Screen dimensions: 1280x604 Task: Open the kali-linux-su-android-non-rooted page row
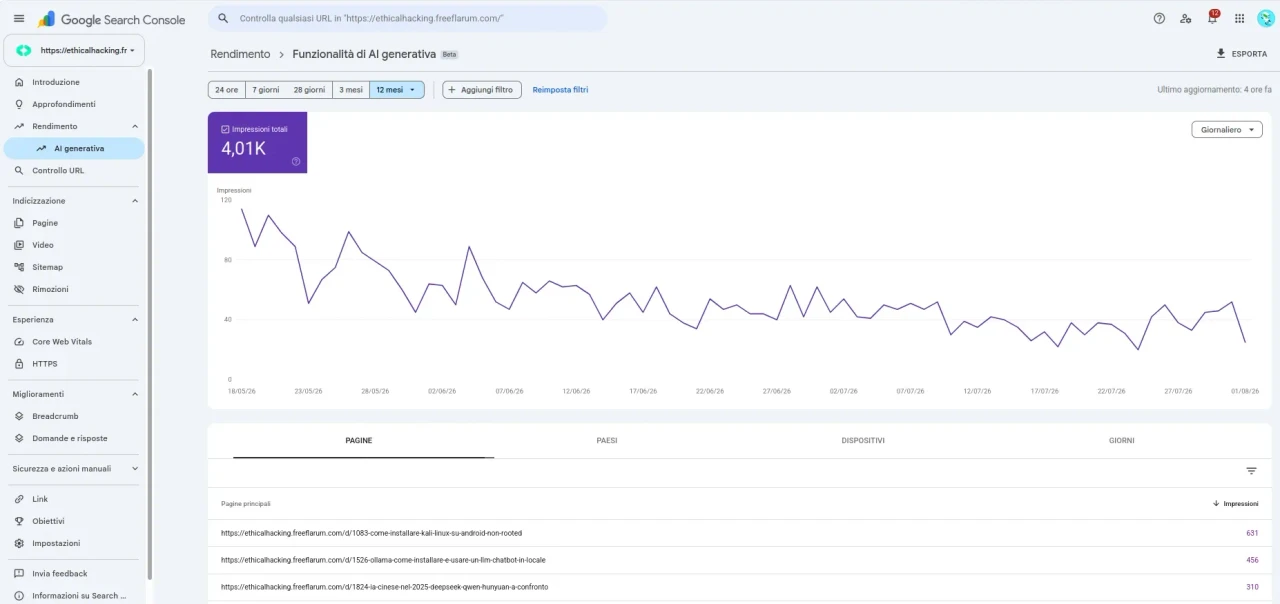tap(739, 533)
